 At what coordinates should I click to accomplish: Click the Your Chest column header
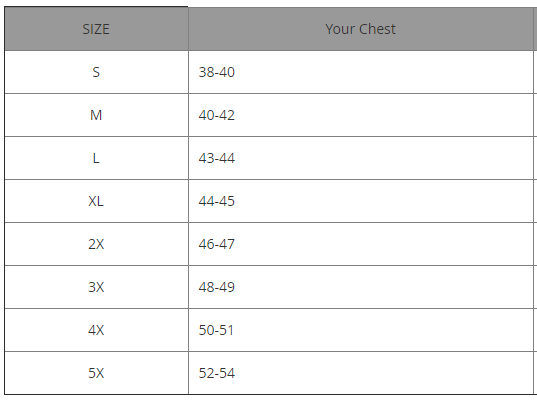(x=361, y=29)
